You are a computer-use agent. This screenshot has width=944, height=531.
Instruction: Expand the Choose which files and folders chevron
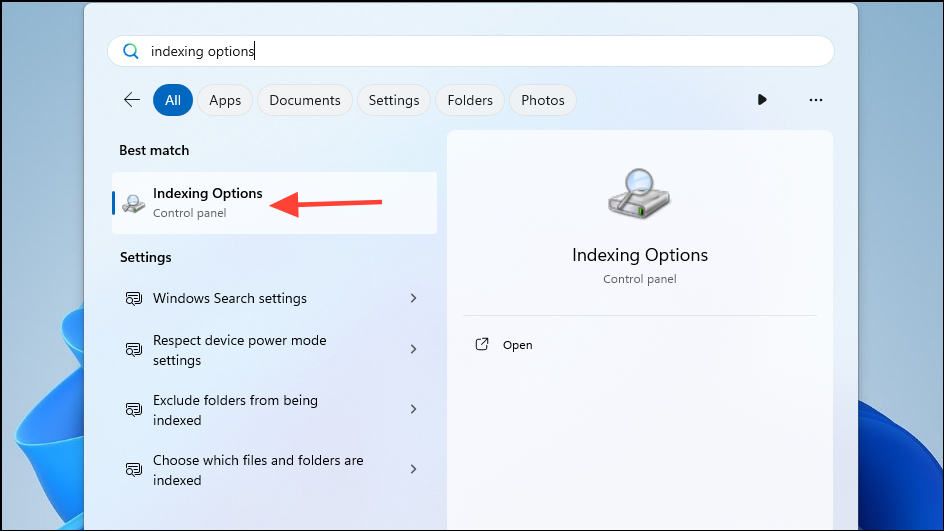pyautogui.click(x=414, y=469)
